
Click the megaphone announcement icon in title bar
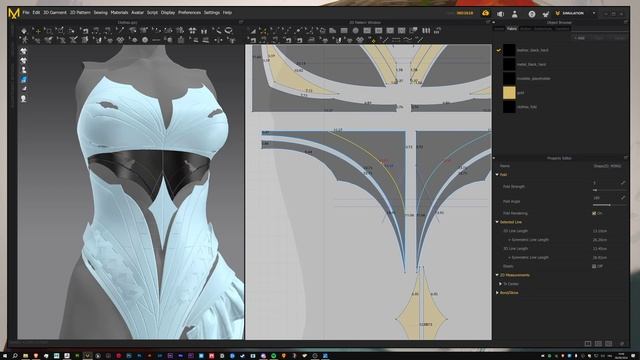[x=500, y=14]
